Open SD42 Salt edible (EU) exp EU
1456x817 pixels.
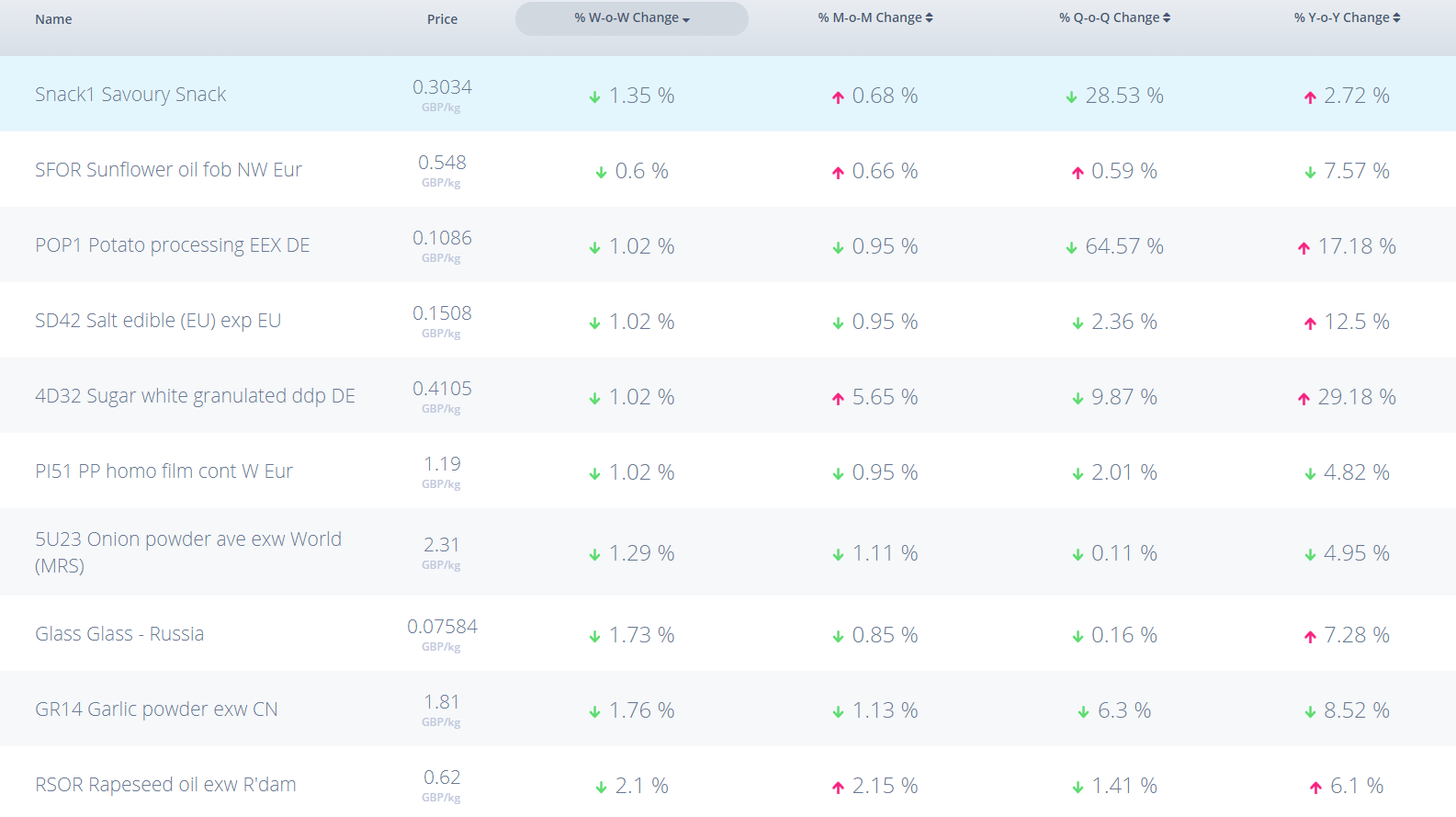click(x=158, y=321)
